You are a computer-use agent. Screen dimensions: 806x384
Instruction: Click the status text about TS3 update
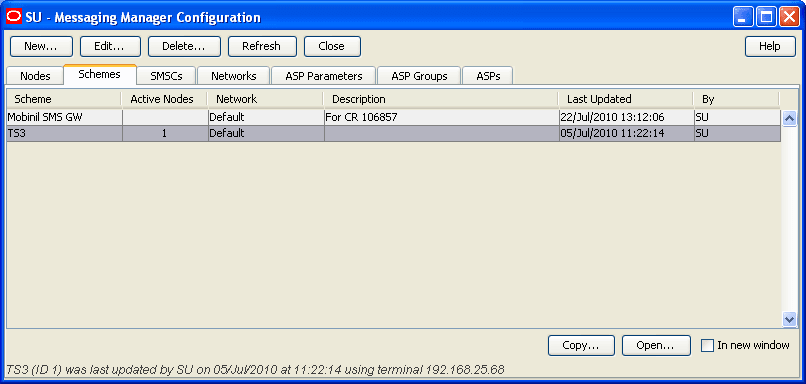point(255,369)
